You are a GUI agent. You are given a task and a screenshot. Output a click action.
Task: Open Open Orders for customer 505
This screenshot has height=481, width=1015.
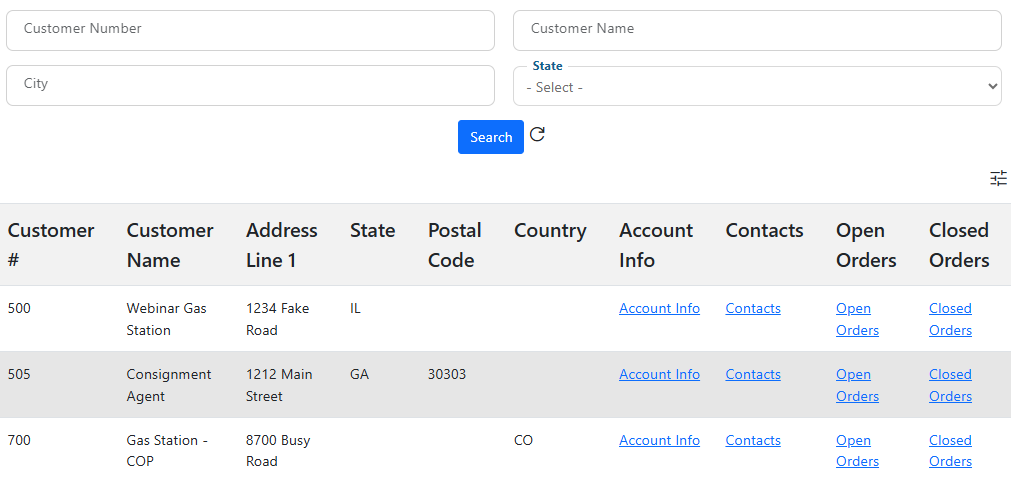tap(856, 385)
